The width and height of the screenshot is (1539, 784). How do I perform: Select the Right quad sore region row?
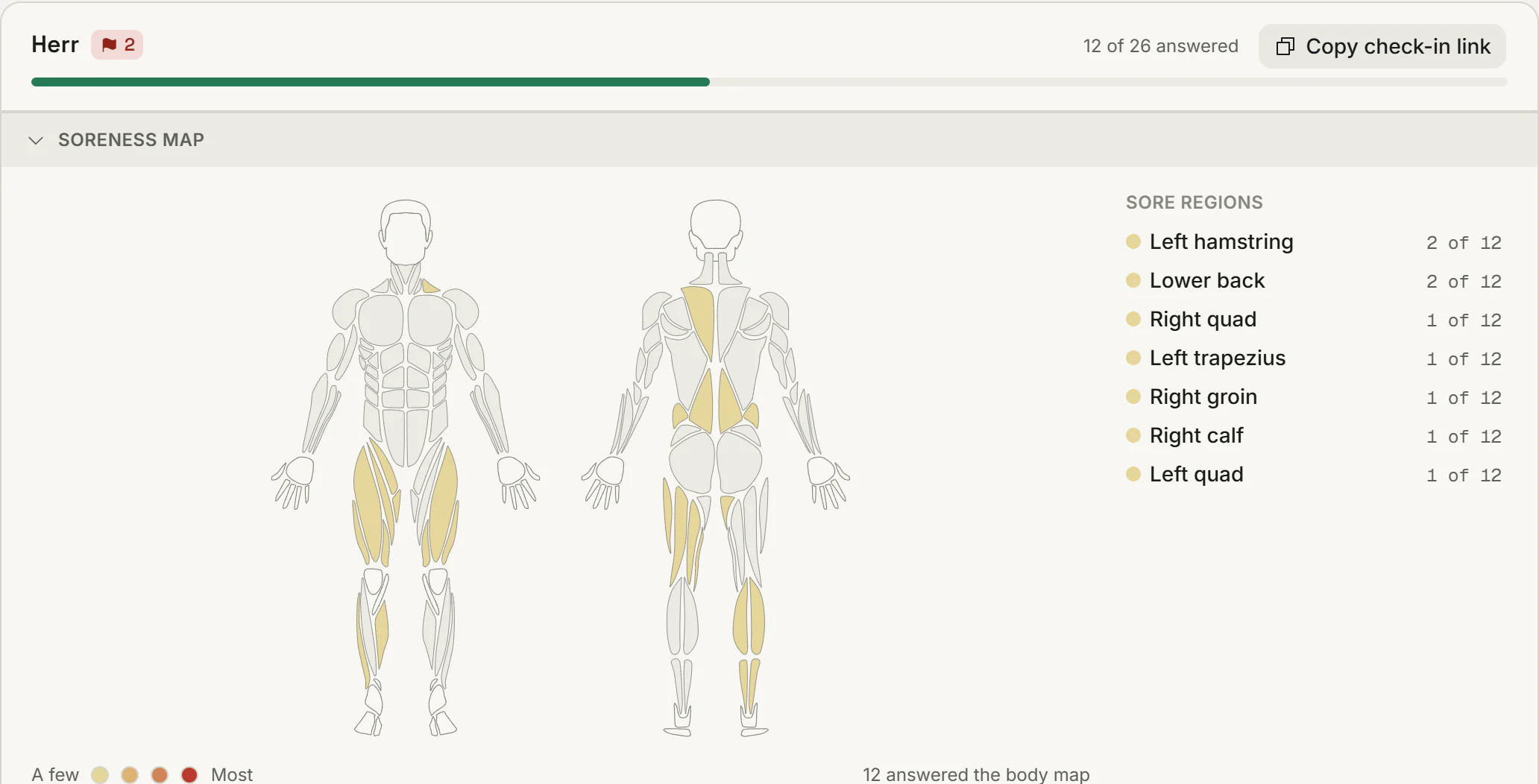point(1313,320)
